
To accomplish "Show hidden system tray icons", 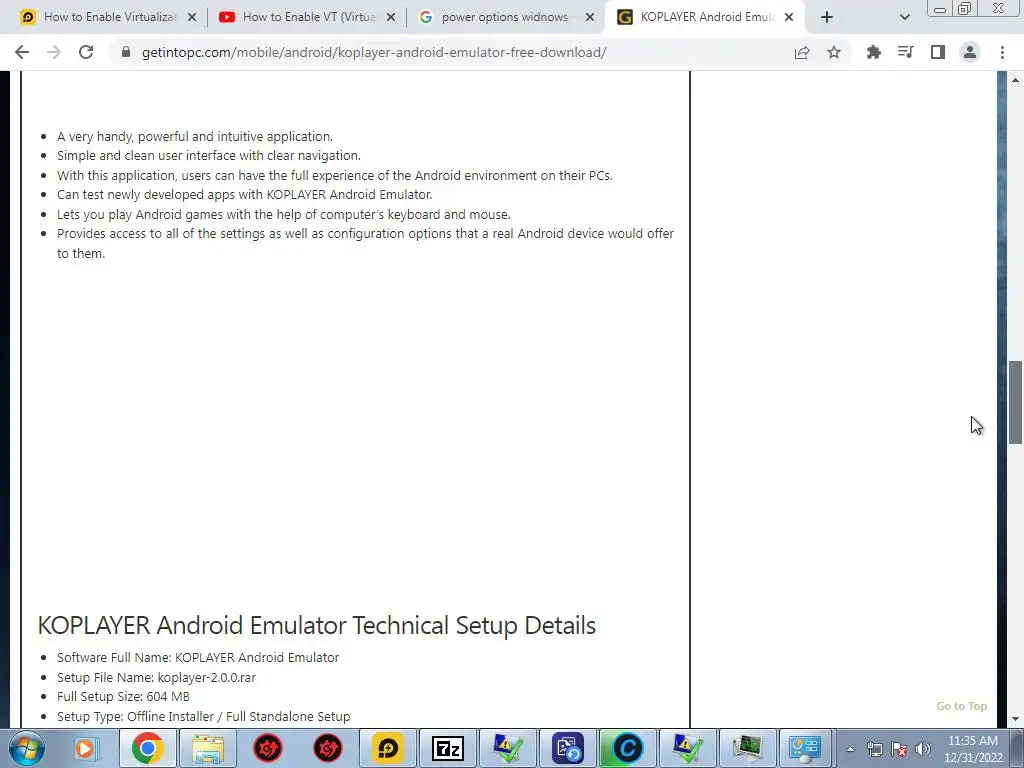I will [850, 749].
